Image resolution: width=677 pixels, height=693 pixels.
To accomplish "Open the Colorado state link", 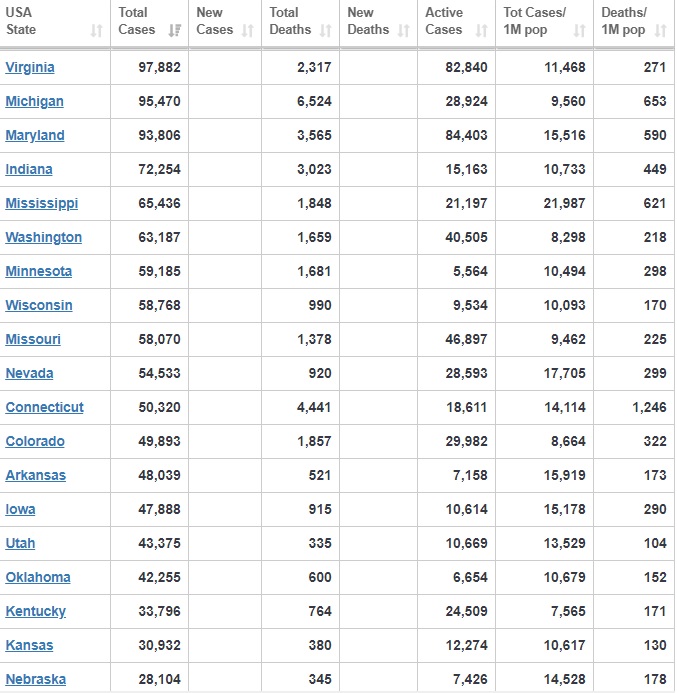I will point(35,442).
